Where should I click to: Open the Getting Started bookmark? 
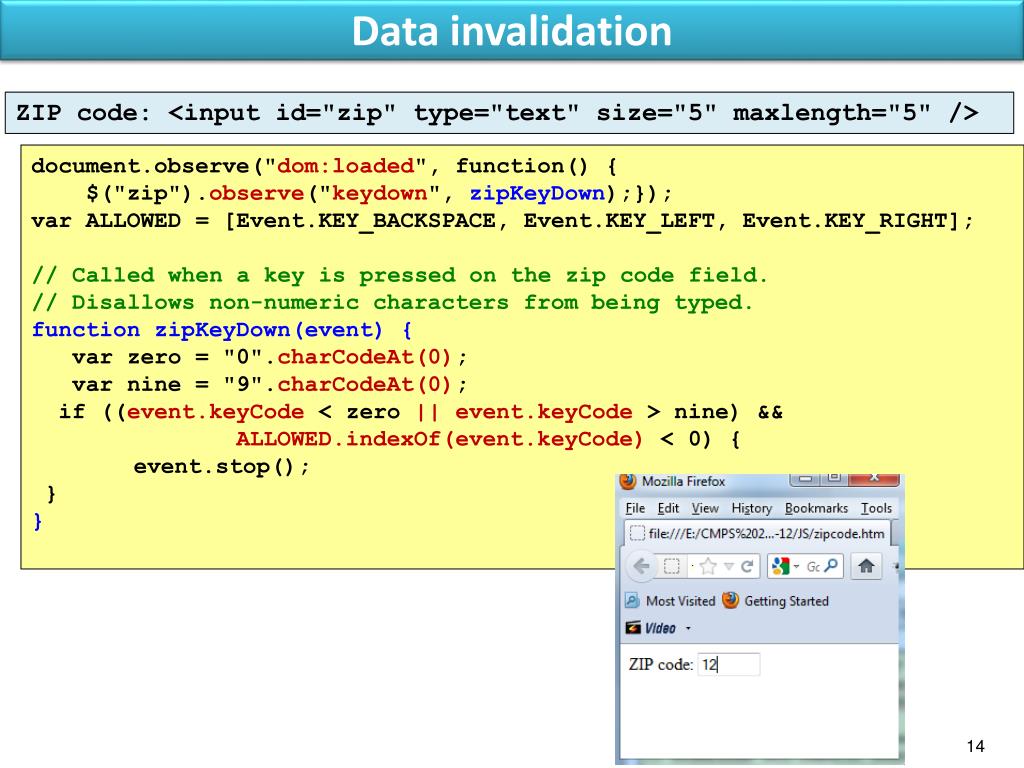776,601
